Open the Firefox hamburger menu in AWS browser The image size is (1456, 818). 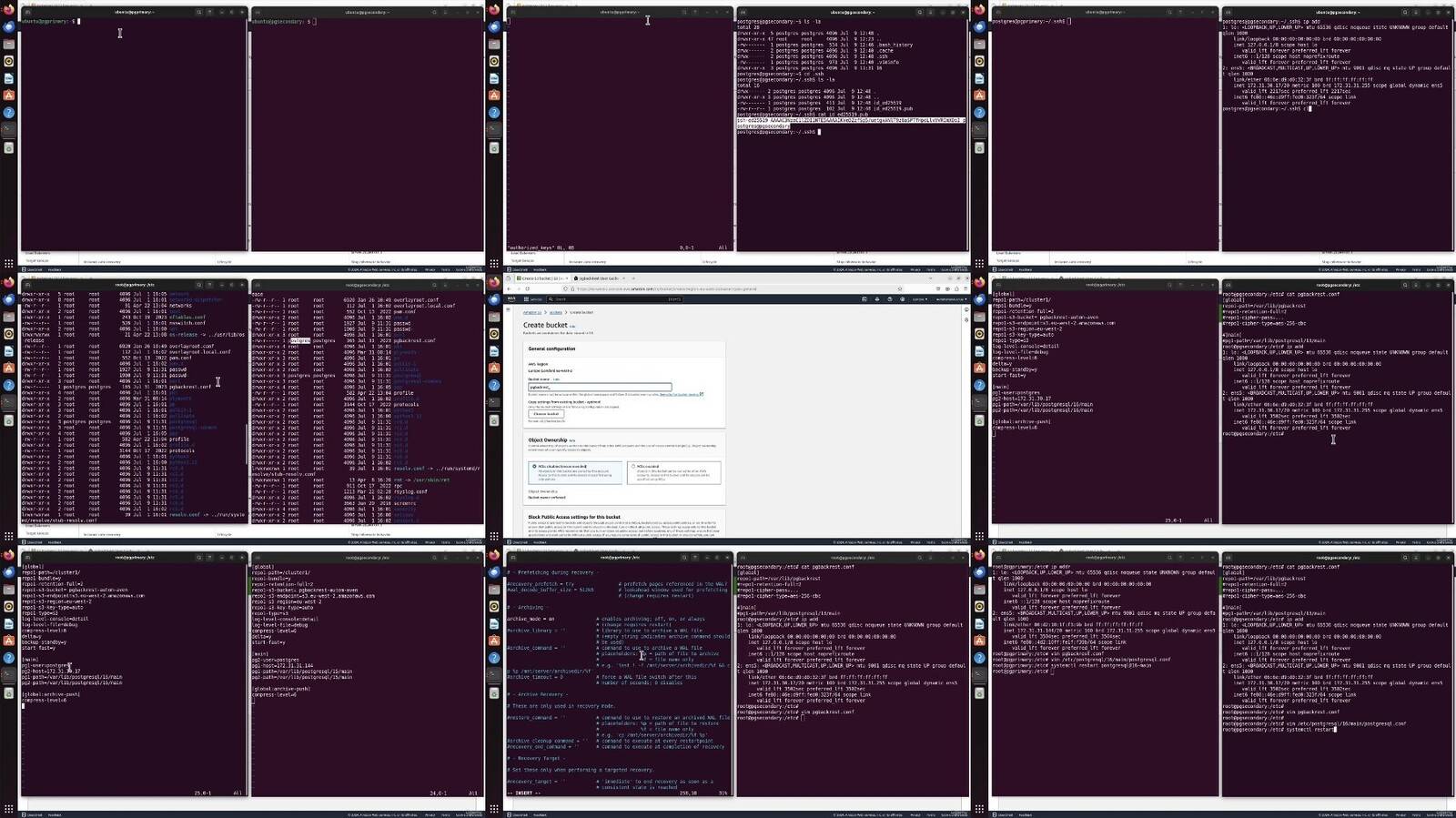point(966,288)
